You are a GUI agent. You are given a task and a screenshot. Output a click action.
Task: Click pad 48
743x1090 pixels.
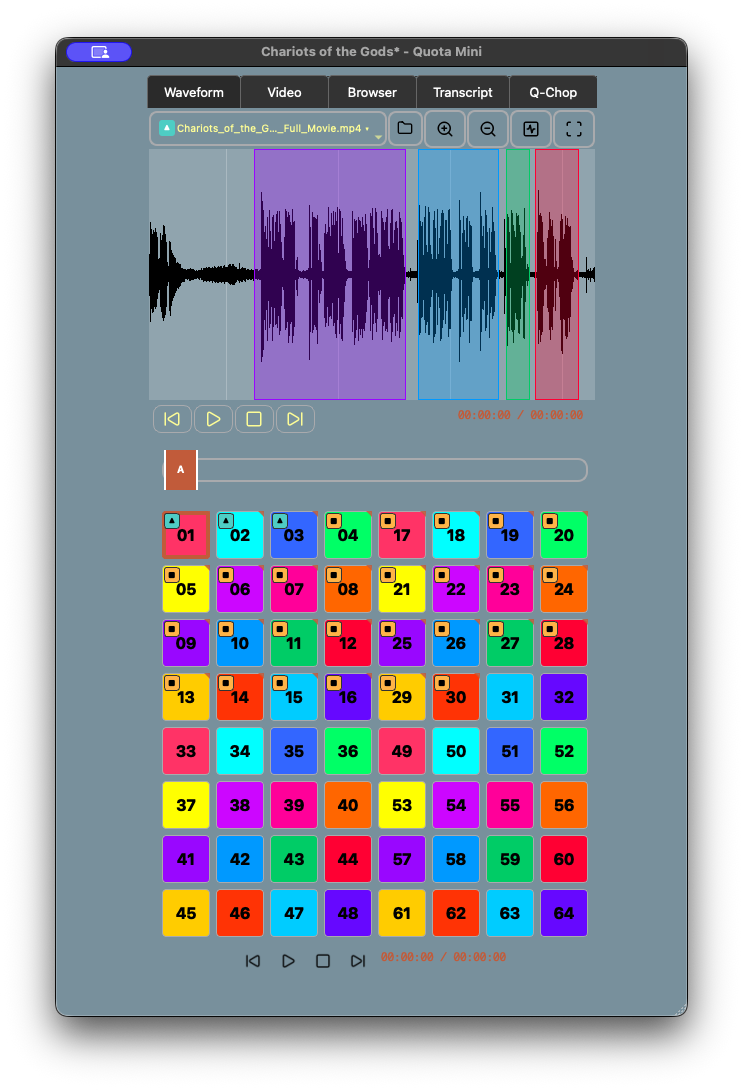pyautogui.click(x=348, y=913)
